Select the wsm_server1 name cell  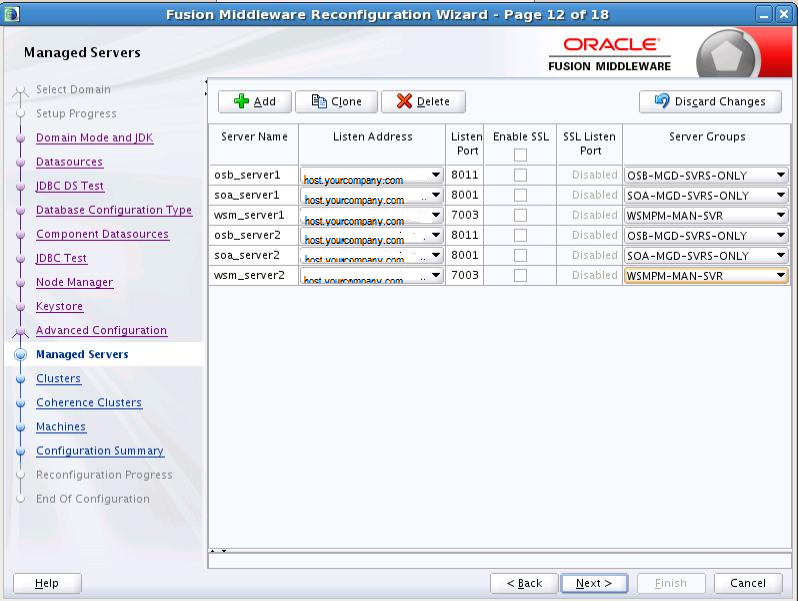(253, 215)
